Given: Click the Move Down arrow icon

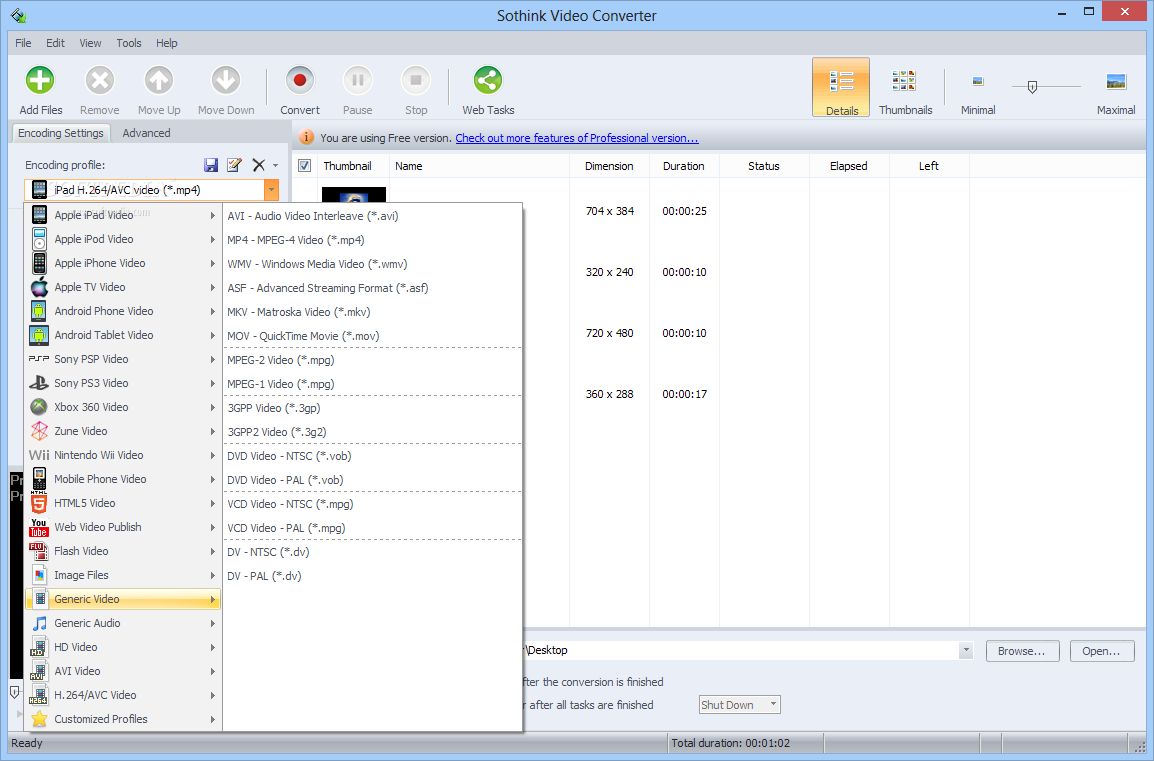Looking at the screenshot, I should [226, 81].
